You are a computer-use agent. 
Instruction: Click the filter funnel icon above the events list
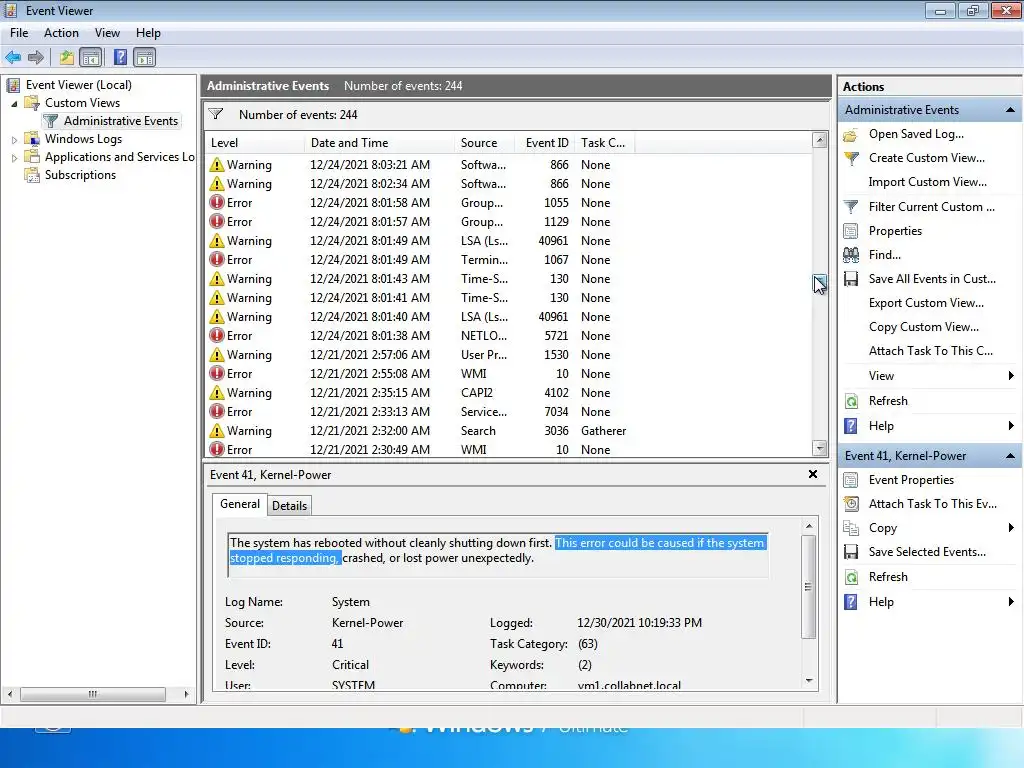(216, 114)
